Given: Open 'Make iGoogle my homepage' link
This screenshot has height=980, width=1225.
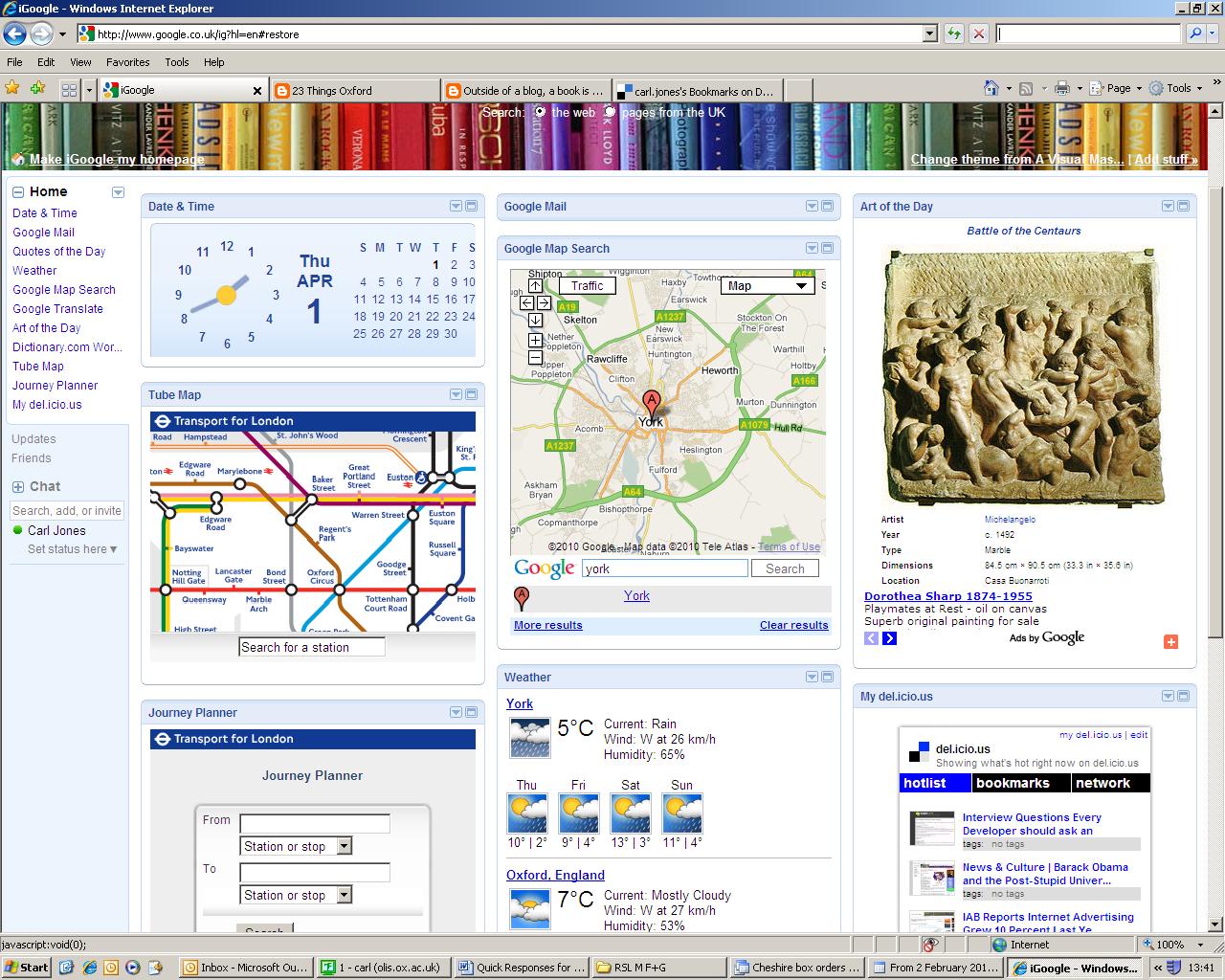Looking at the screenshot, I should [x=117, y=160].
